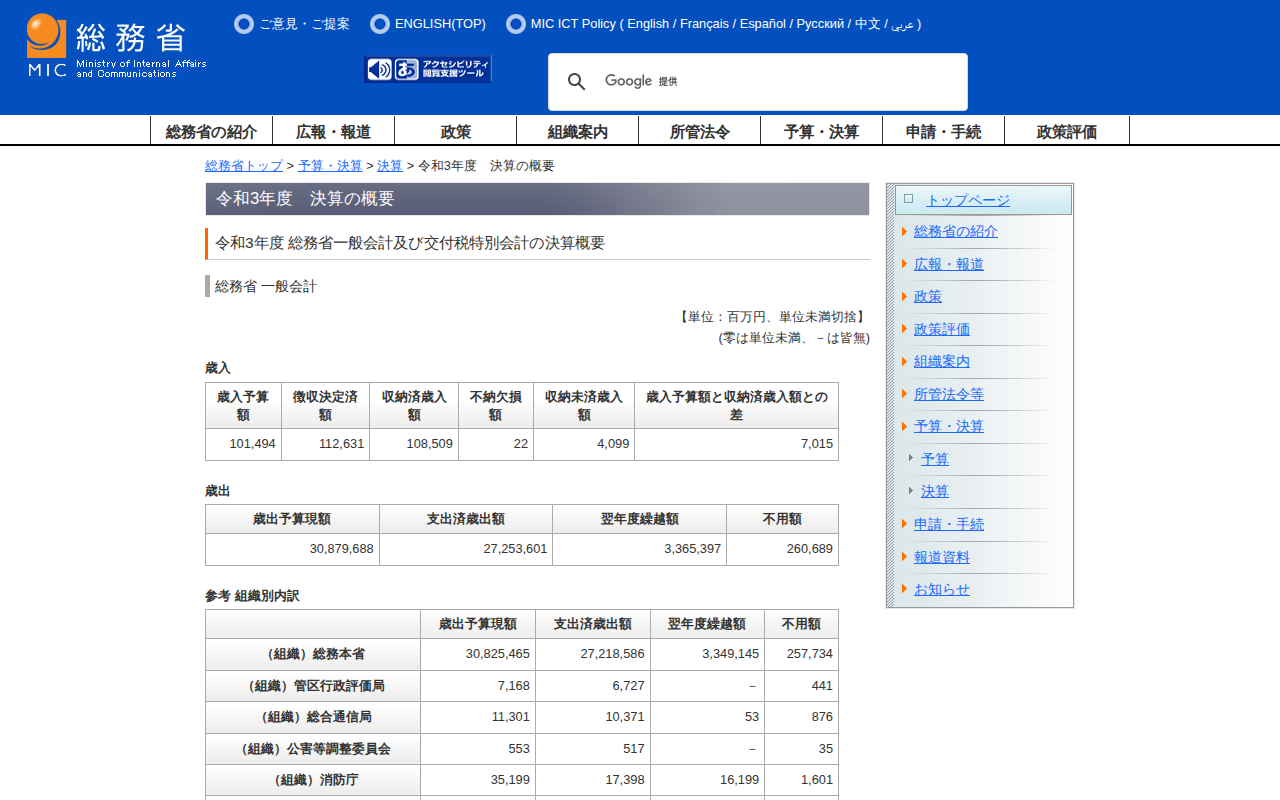Open the 政策 main menu tab
Viewport: 1280px width, 800px height.
[455, 131]
